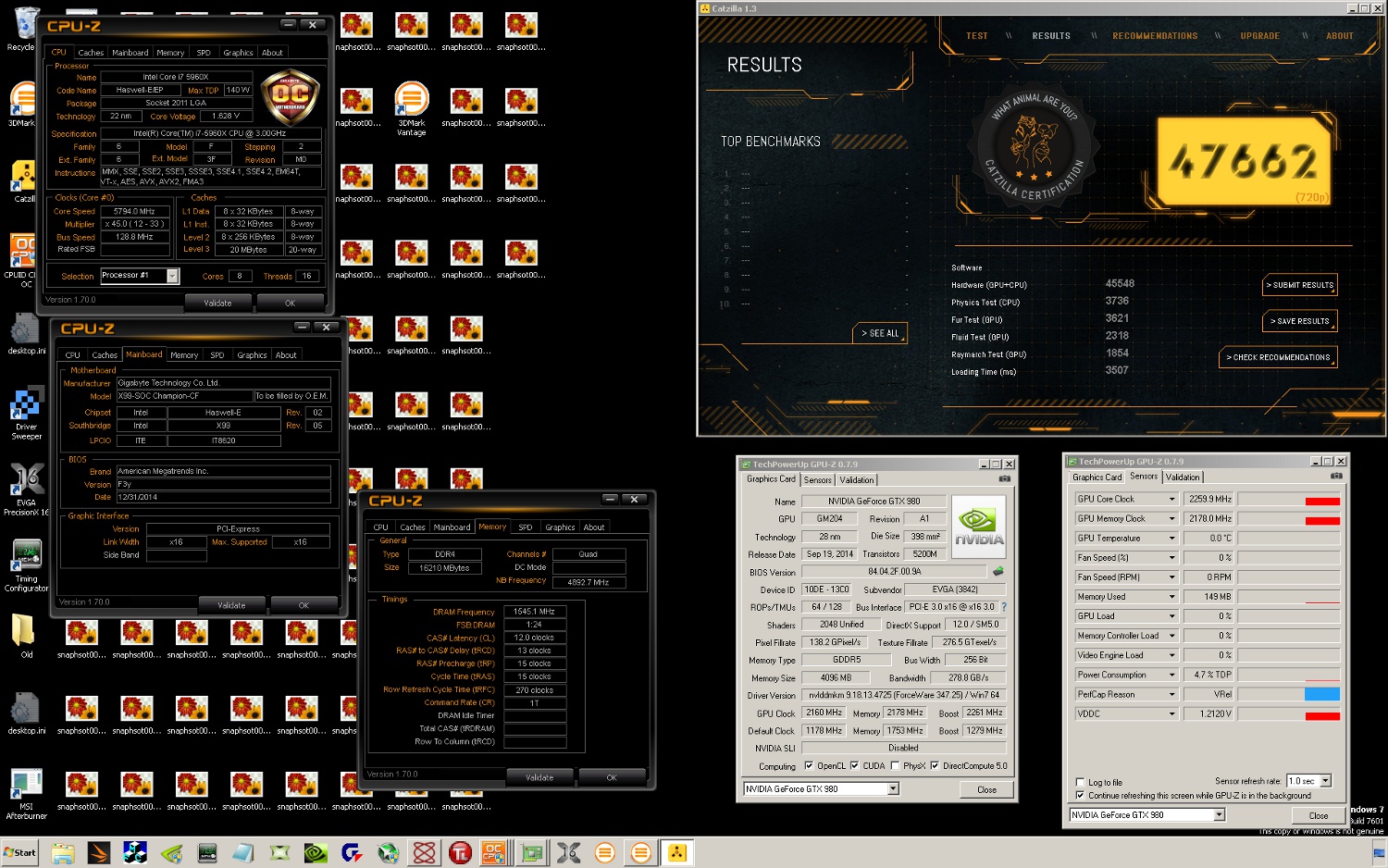Toggle the OpenCL checkbox in GPU-Z
This screenshot has width=1388, height=868.
[x=809, y=766]
